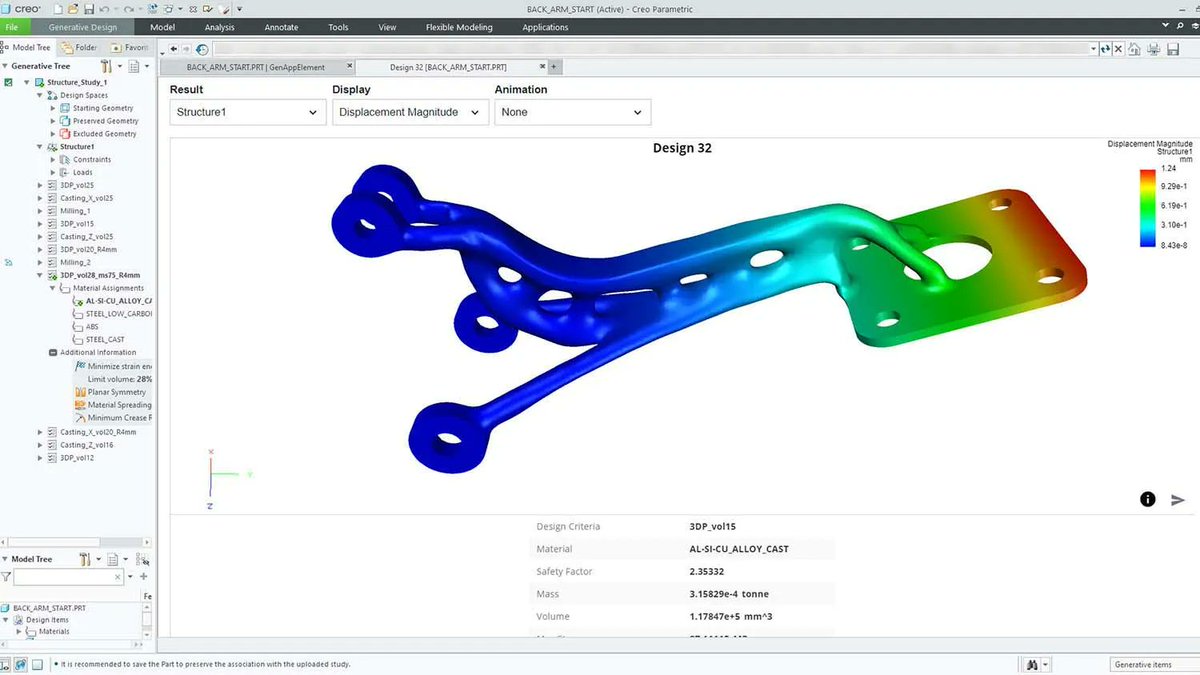Click the displacement color legend bar

tap(1148, 208)
